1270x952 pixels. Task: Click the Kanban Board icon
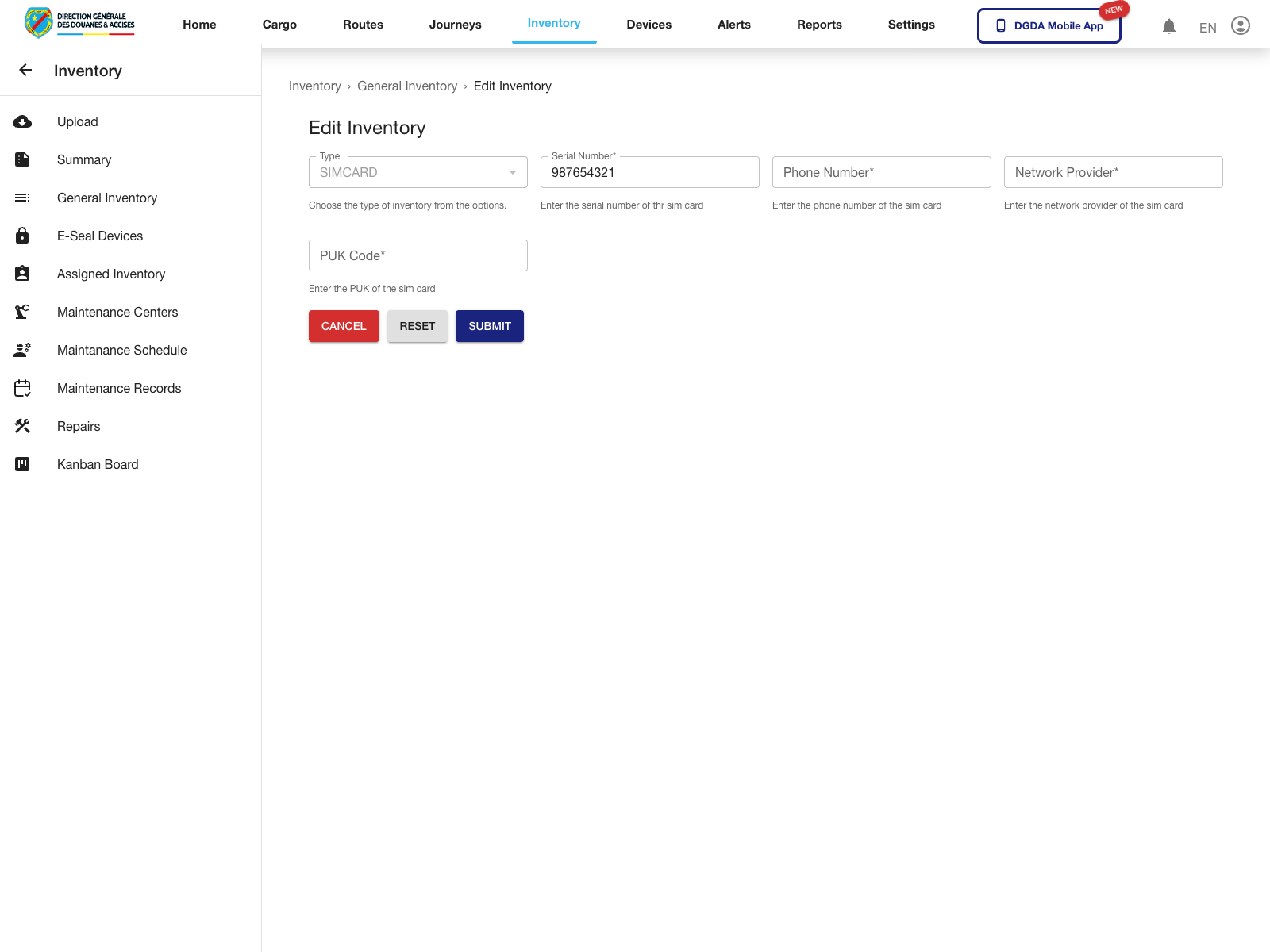coord(22,465)
